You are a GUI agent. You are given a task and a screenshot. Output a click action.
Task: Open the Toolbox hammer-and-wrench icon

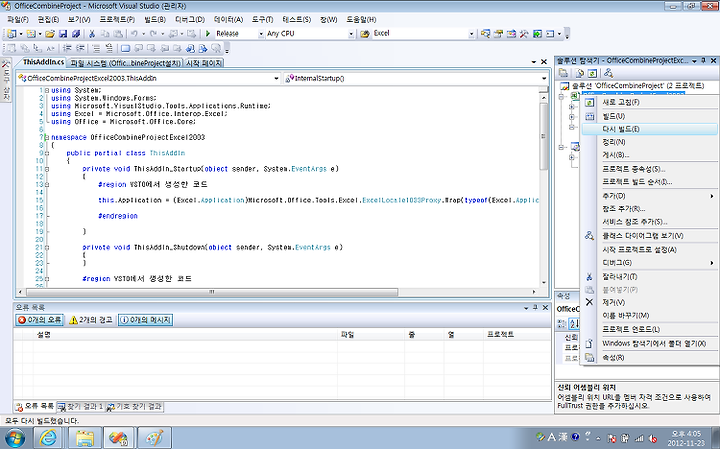coord(524,34)
